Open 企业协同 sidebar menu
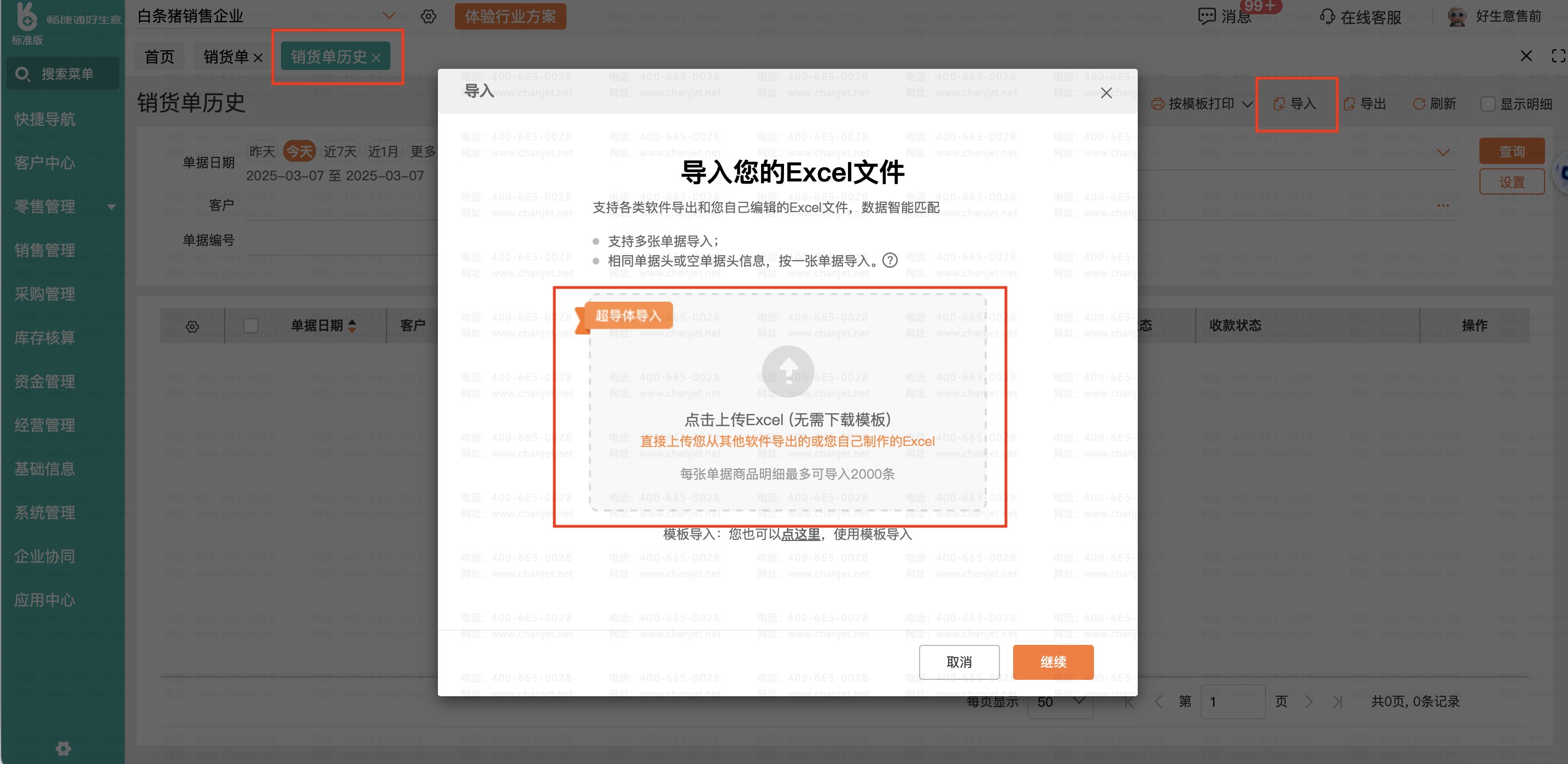1568x764 pixels. [x=45, y=556]
